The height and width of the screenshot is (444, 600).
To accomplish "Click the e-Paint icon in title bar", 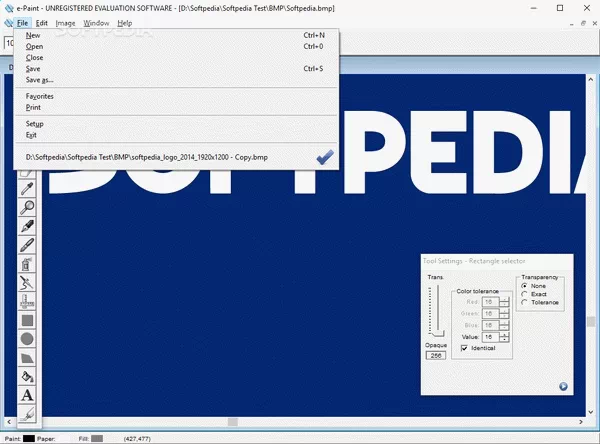I will (8, 8).
